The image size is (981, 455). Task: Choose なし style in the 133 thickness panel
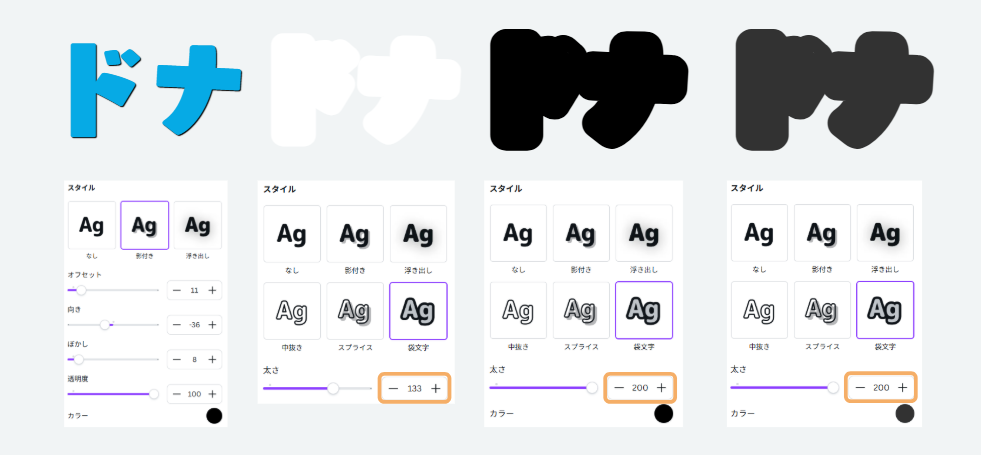click(292, 234)
